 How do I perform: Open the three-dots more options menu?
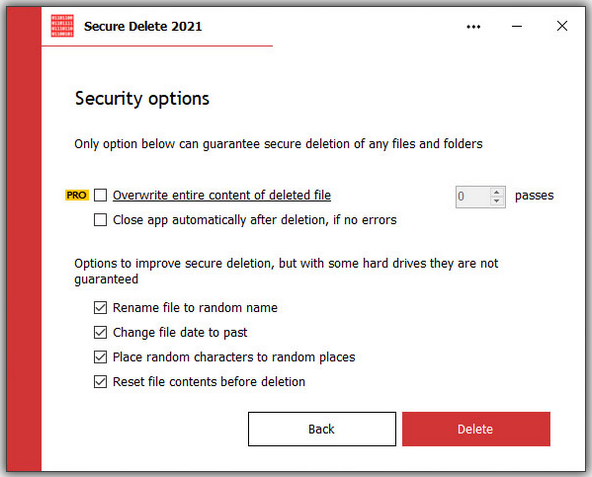(x=473, y=27)
